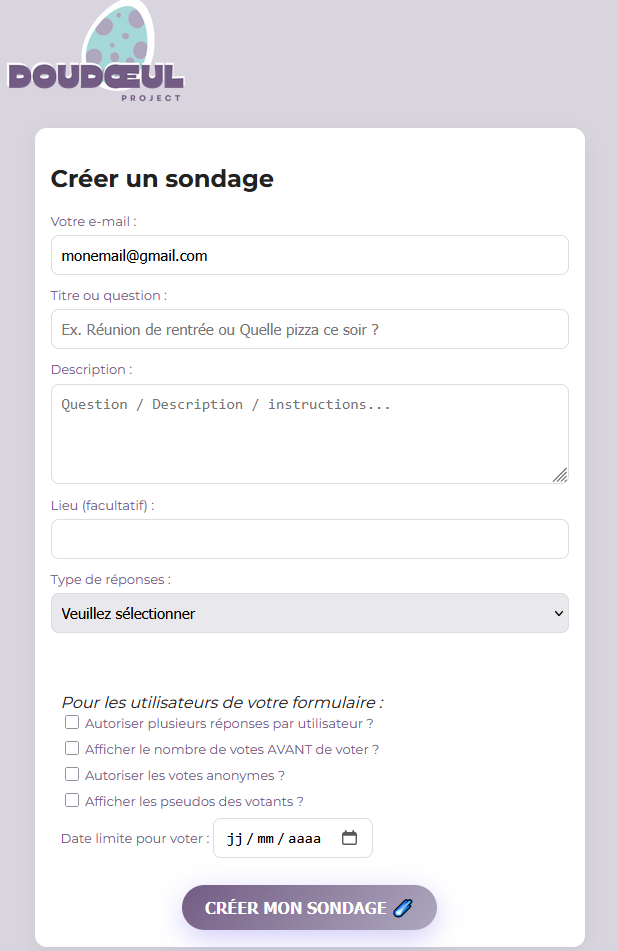The image size is (618, 951).
Task: Open the calendar date picker icon
Action: [x=349, y=838]
